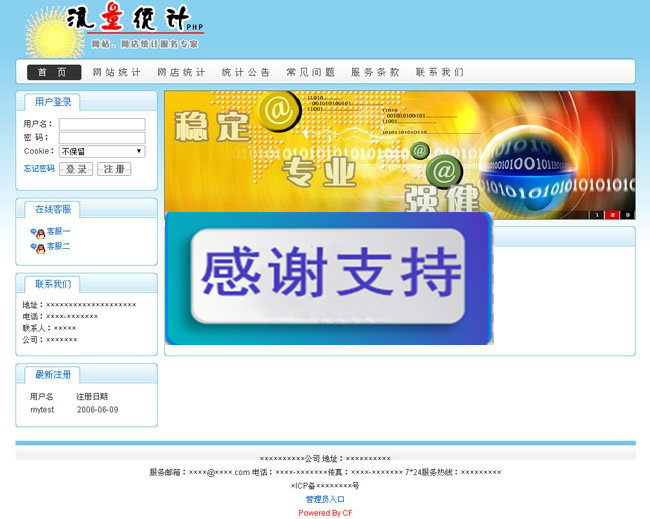Go to the 网站统计 menu item

tap(116, 72)
